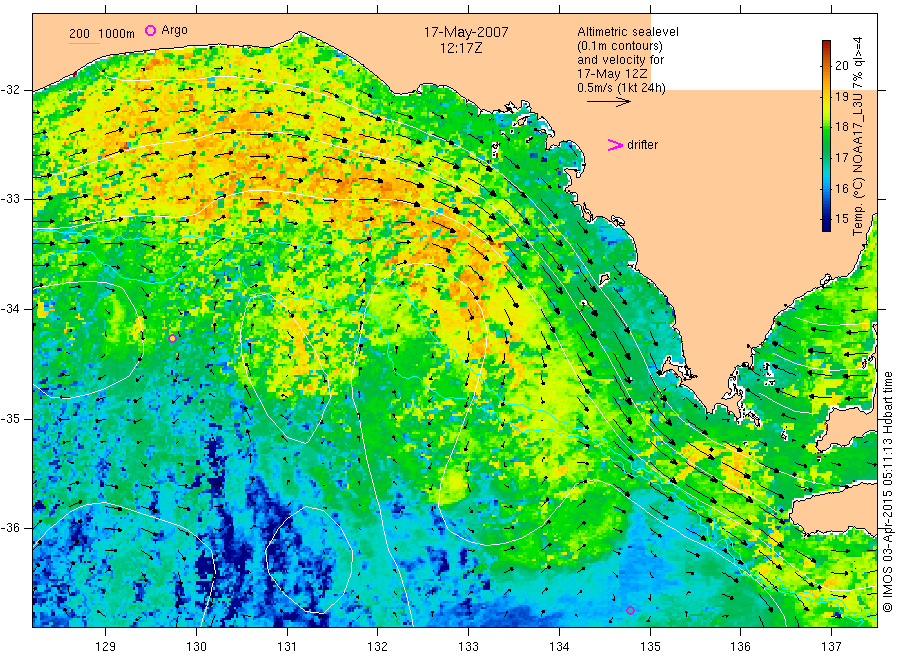Click the '(0.1m contours)' legend line
The width and height of the screenshot is (900, 660).
[620, 46]
